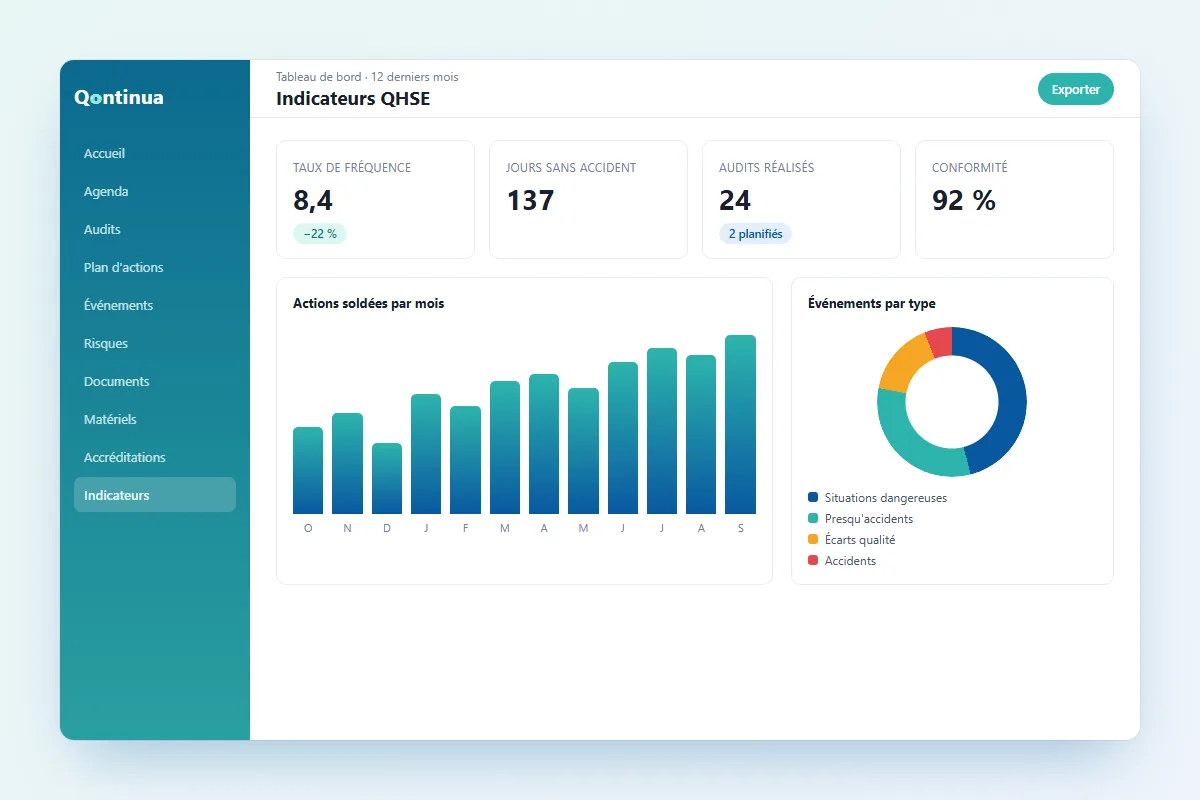Open the Audits réalisés card
The width and height of the screenshot is (1200, 800).
point(801,199)
